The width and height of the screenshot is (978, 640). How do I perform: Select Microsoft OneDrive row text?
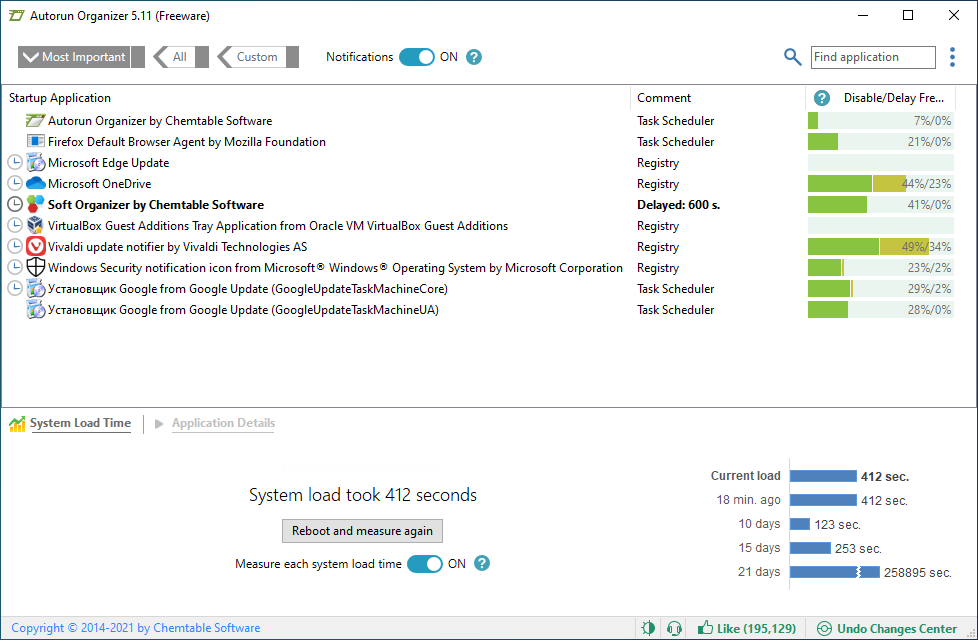(x=100, y=184)
